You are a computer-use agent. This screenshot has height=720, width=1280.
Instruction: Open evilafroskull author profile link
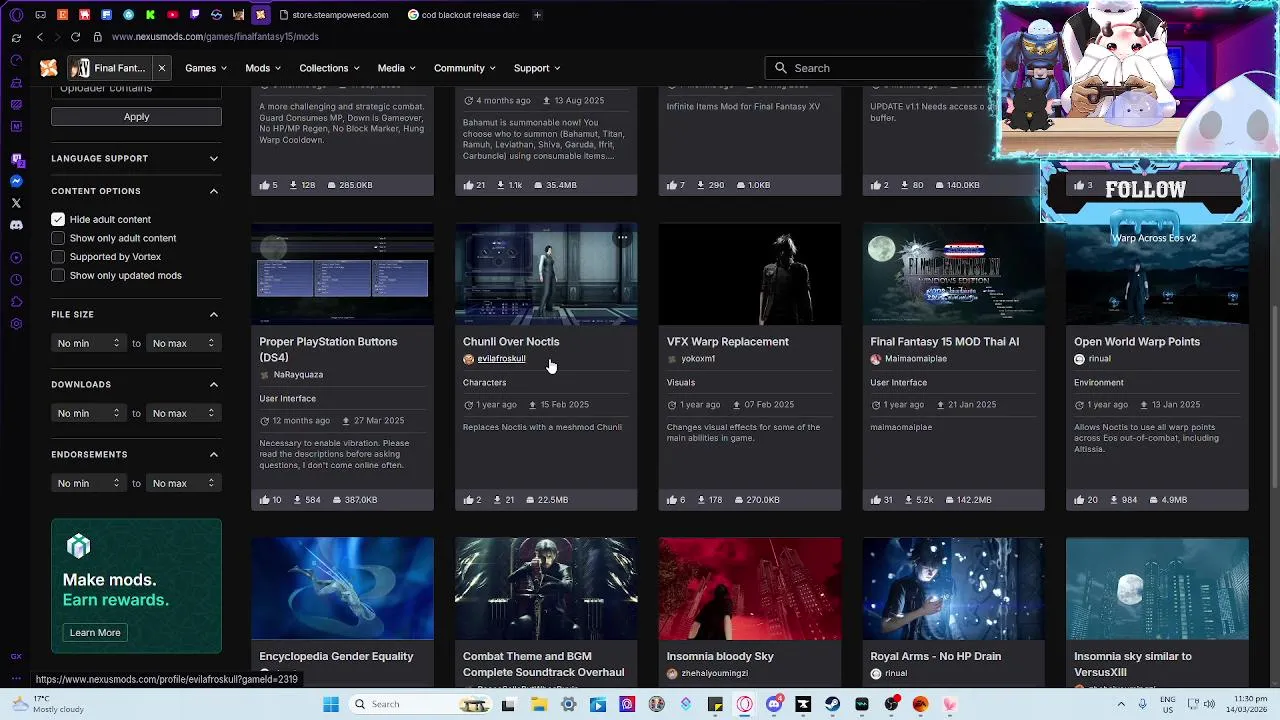point(501,359)
